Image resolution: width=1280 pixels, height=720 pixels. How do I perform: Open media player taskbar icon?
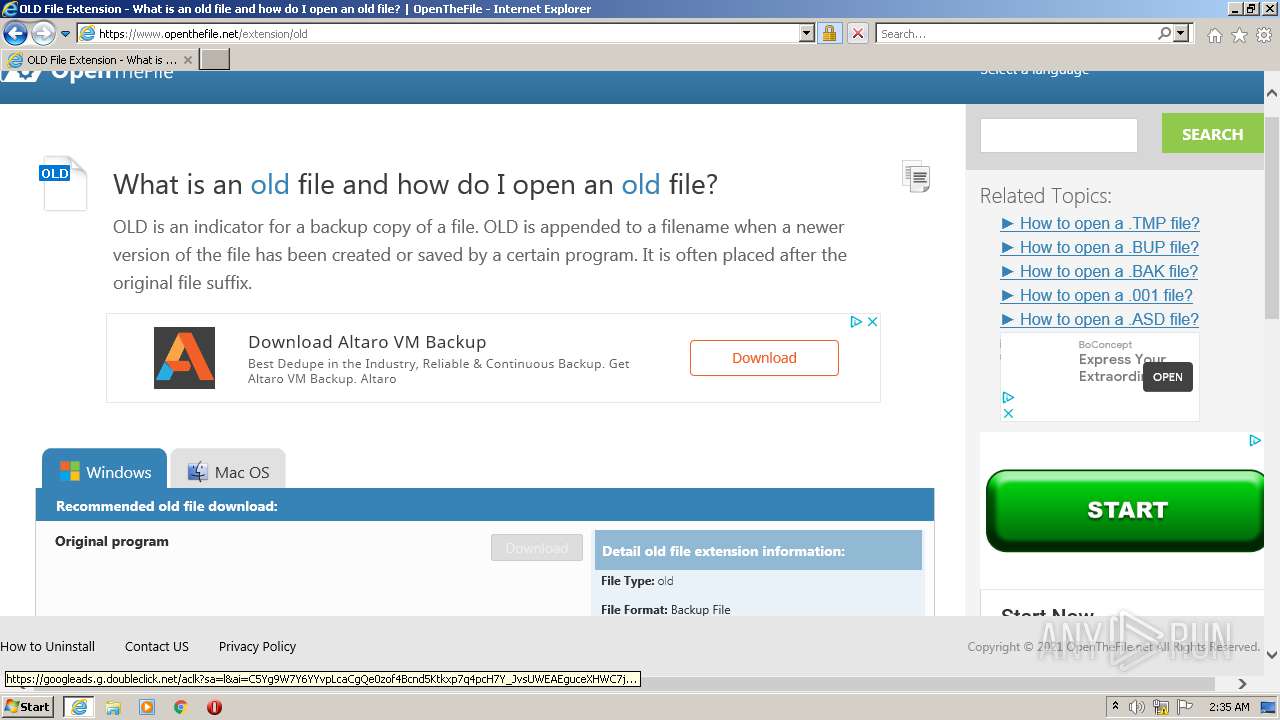coord(147,707)
